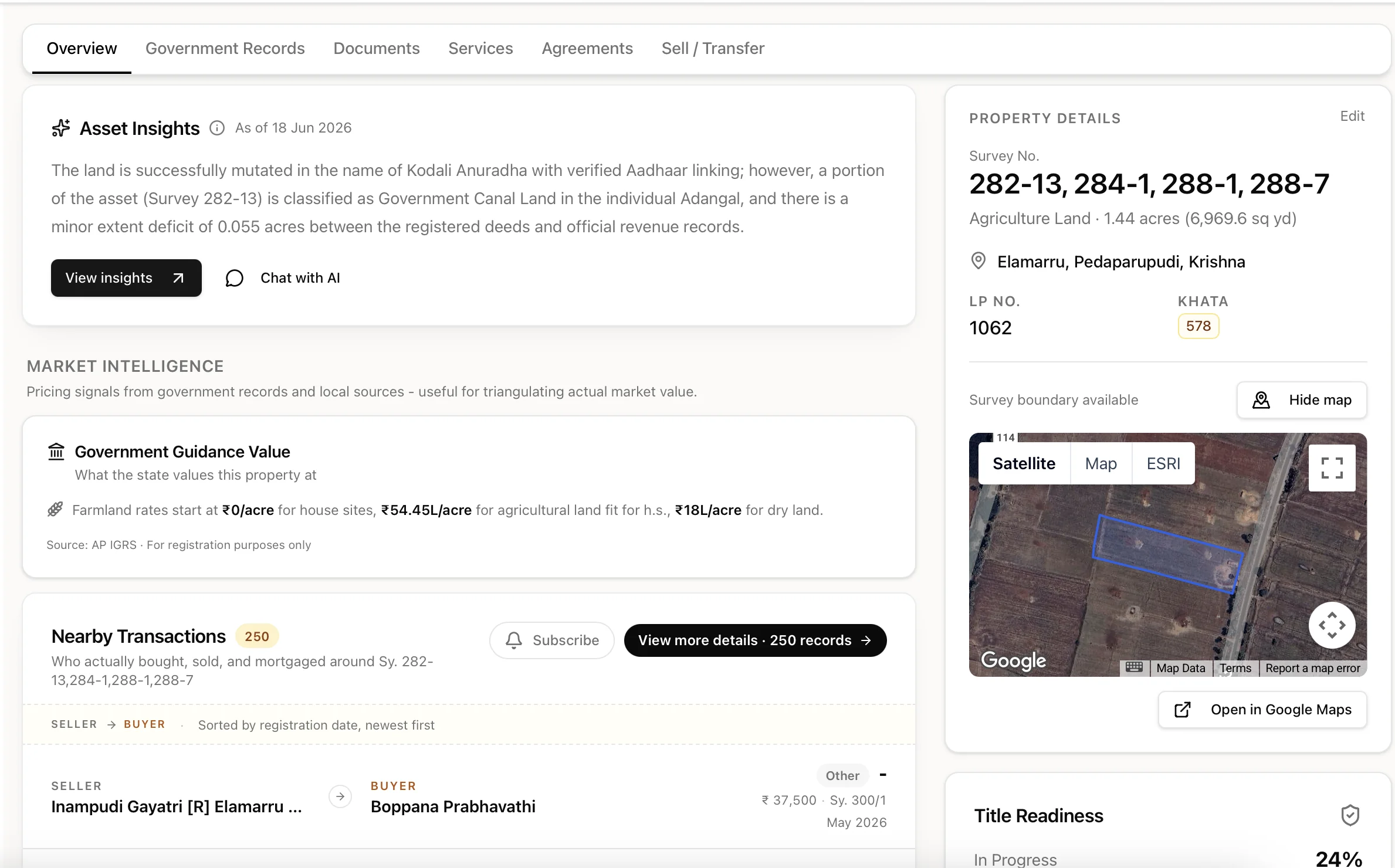This screenshot has width=1395, height=868.
Task: Click the Chat with AI speech bubble icon
Action: 234,278
